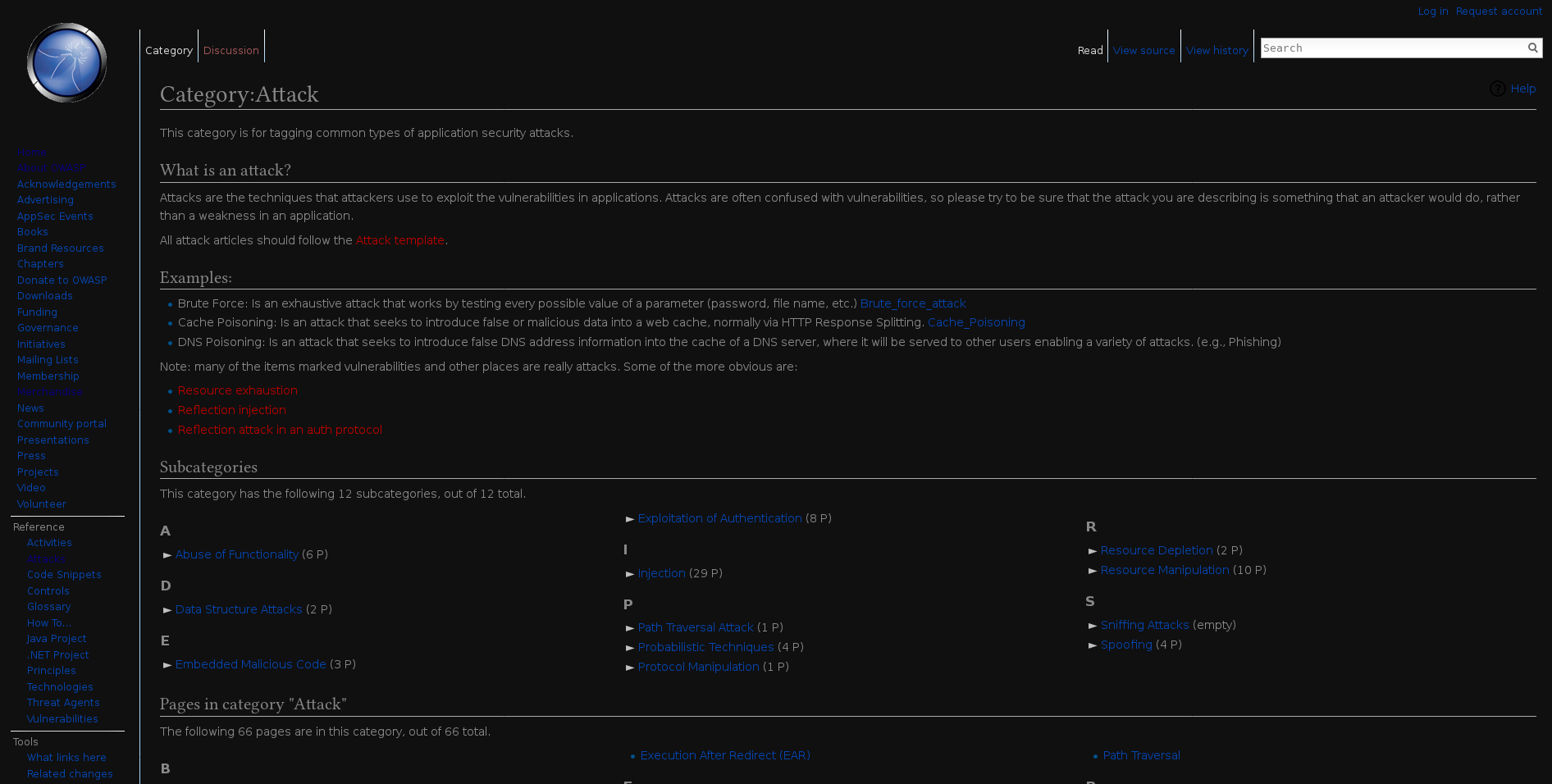Click the OWASP wasp logo
This screenshot has width=1552, height=784.
pos(66,63)
